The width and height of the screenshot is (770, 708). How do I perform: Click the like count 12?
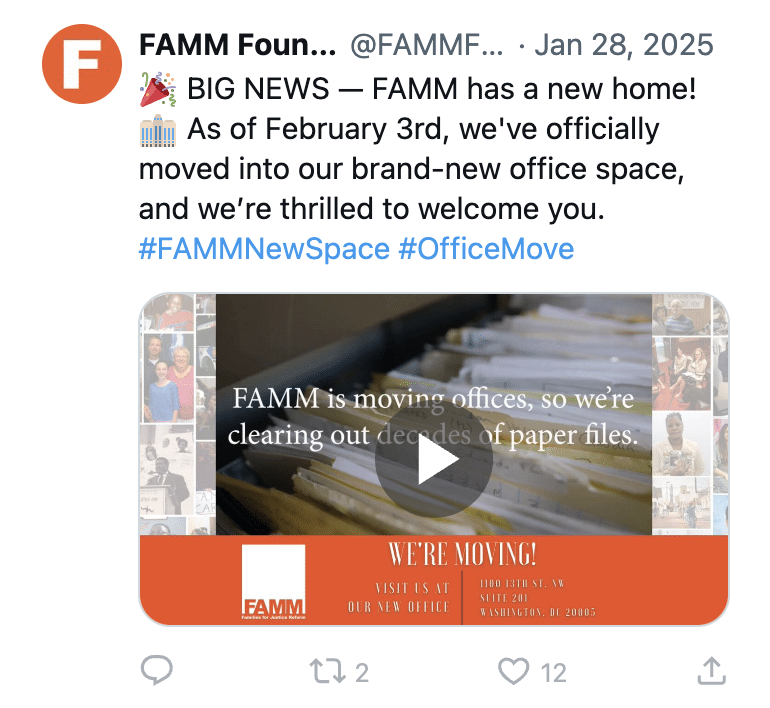click(x=553, y=673)
